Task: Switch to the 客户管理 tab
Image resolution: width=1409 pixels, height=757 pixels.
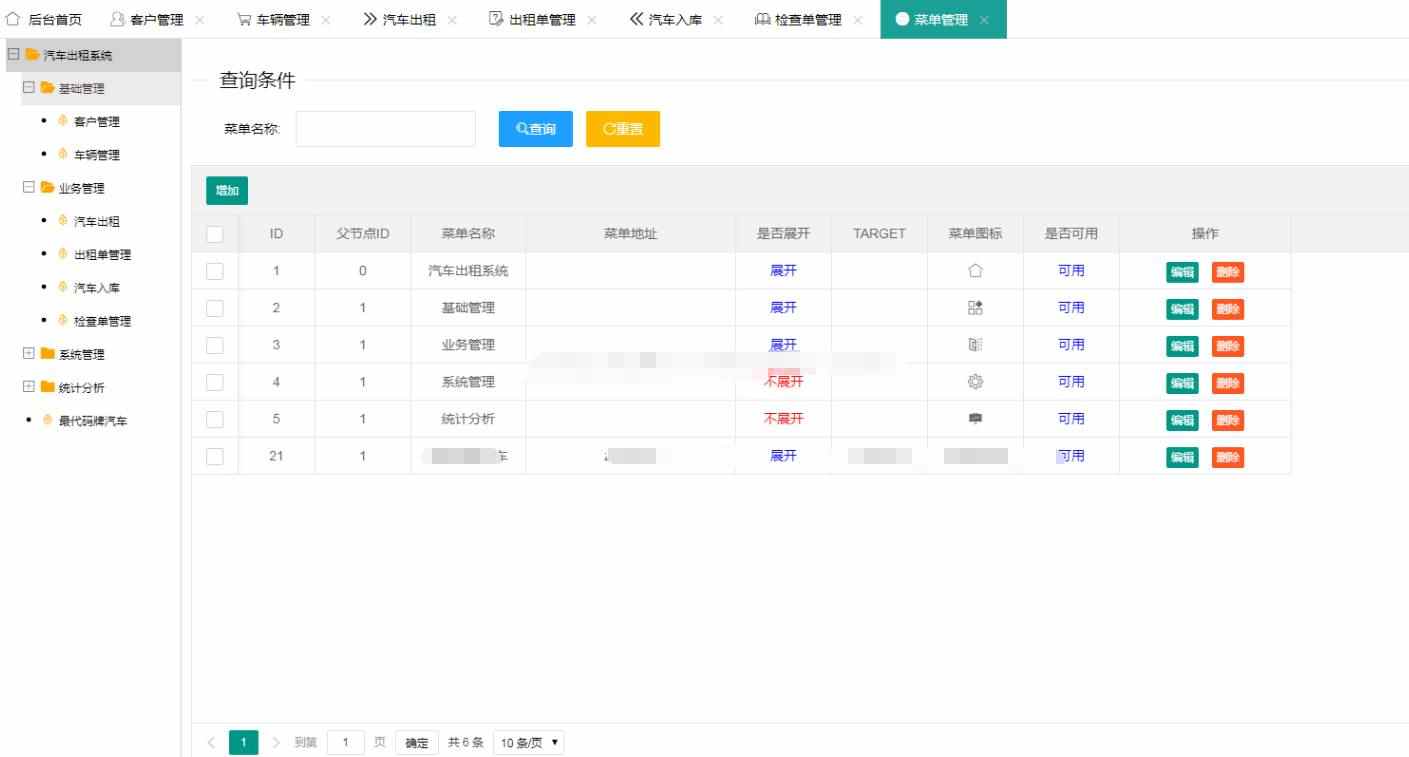Action: [x=146, y=19]
